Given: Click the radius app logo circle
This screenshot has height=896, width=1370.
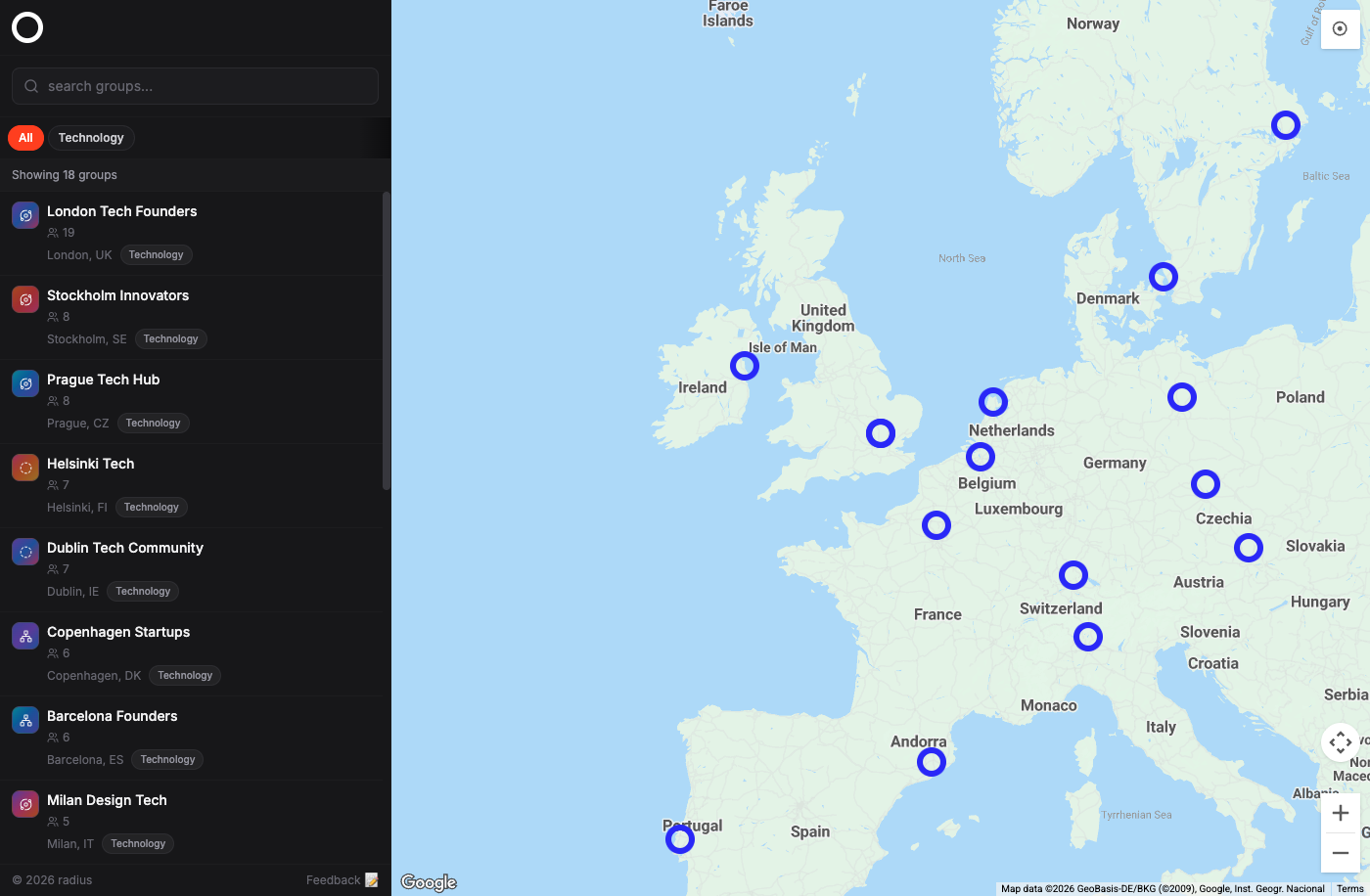Looking at the screenshot, I should (x=26, y=27).
